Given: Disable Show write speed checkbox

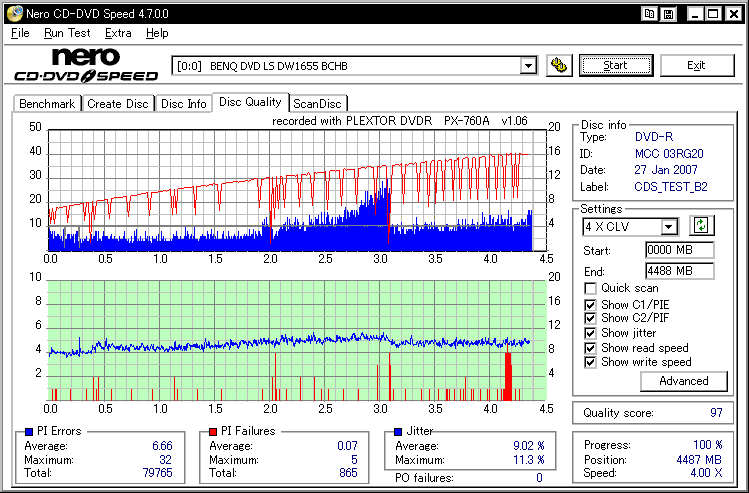Looking at the screenshot, I should (590, 362).
